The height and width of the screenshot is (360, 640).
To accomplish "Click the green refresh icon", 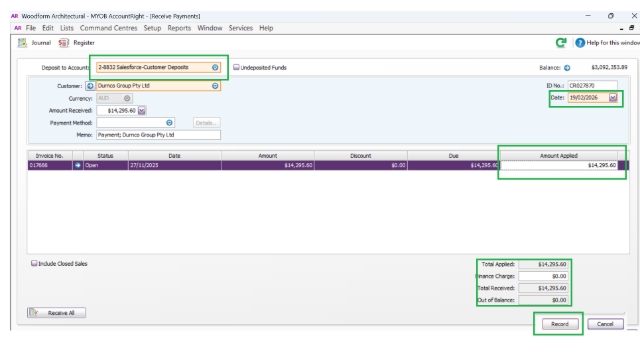I will [561, 42].
